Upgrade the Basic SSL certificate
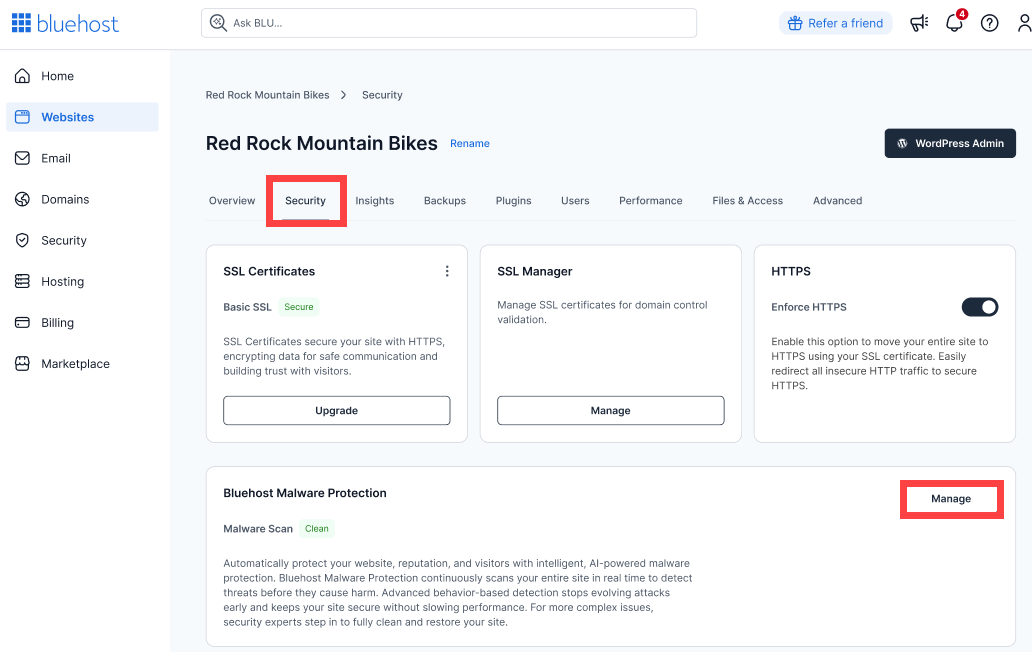Screen dimensions: 1032x652 click(336, 410)
